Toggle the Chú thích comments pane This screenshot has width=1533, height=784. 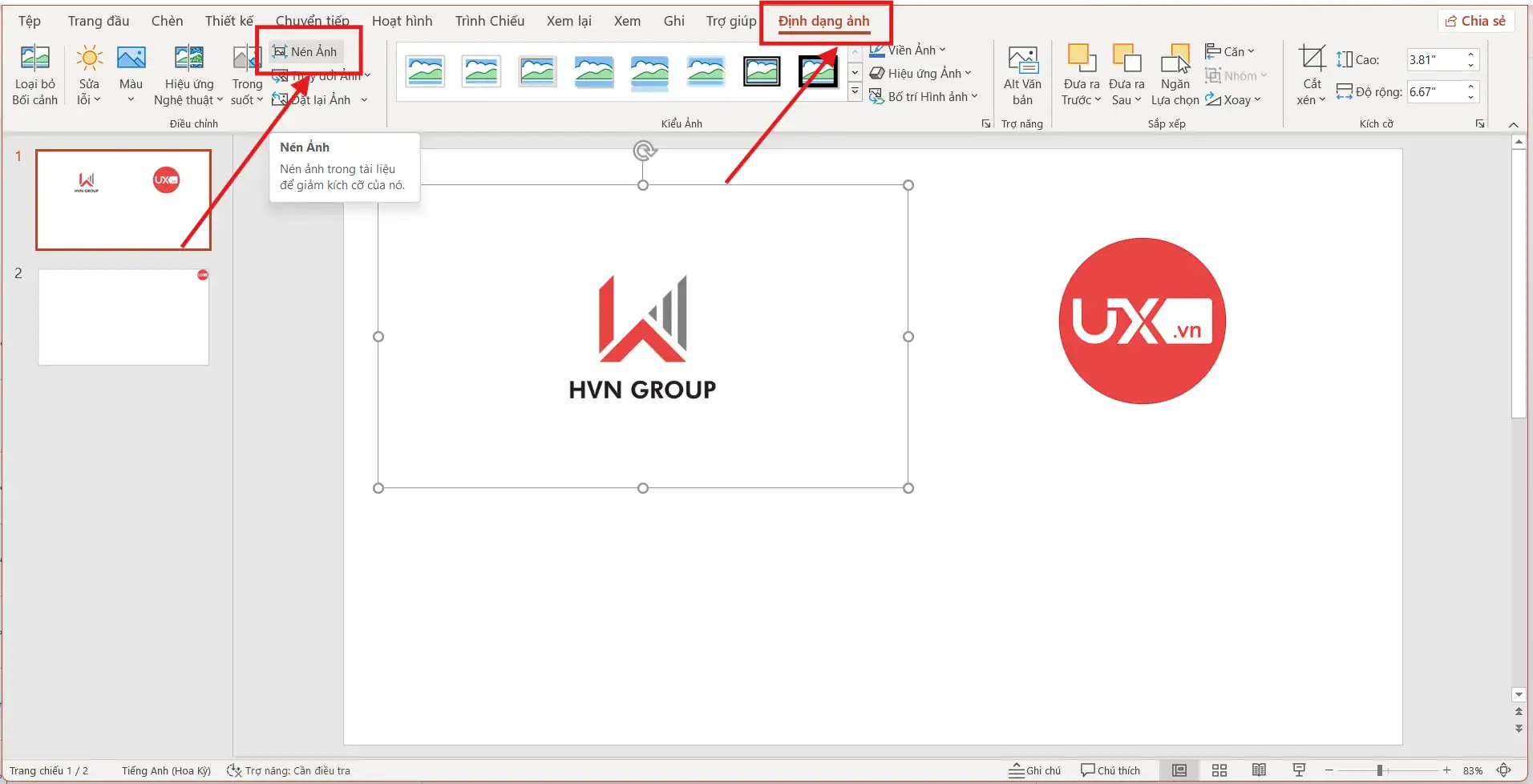tap(1110, 770)
